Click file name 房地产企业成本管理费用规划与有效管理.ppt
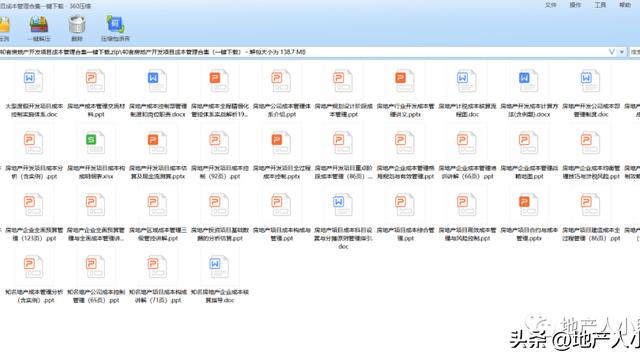Image resolution: width=640 pixels, height=360 pixels. [x=405, y=172]
